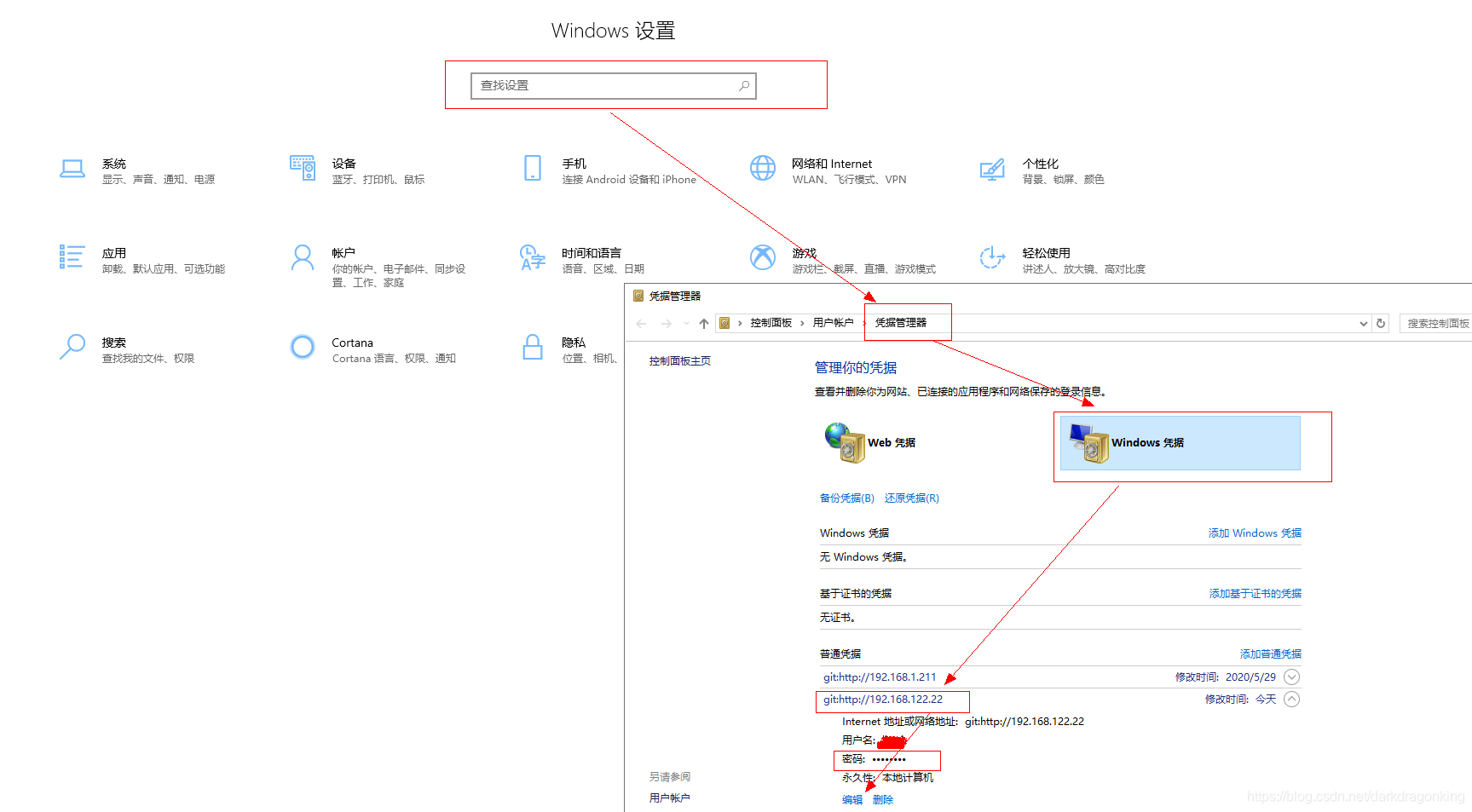Screen dimensions: 1472x812
Task: Click the magnifier icon in 查找设置 box
Action: point(744,85)
